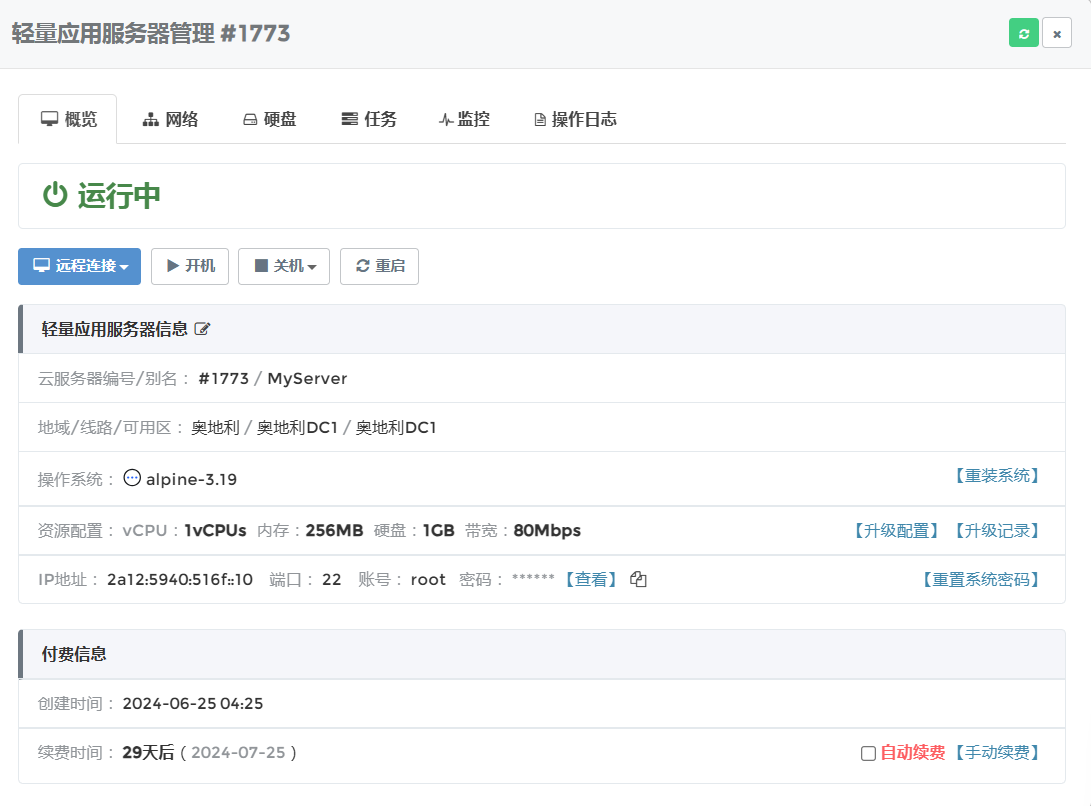Go to the 任务 tab
The width and height of the screenshot is (1091, 806).
369,120
